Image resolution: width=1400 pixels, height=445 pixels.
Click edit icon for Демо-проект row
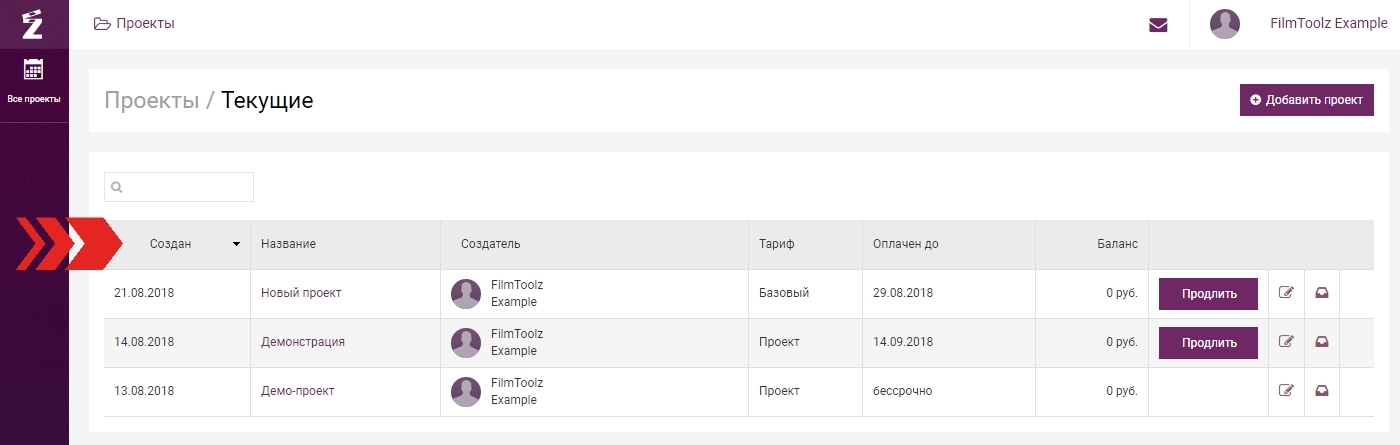click(1286, 391)
